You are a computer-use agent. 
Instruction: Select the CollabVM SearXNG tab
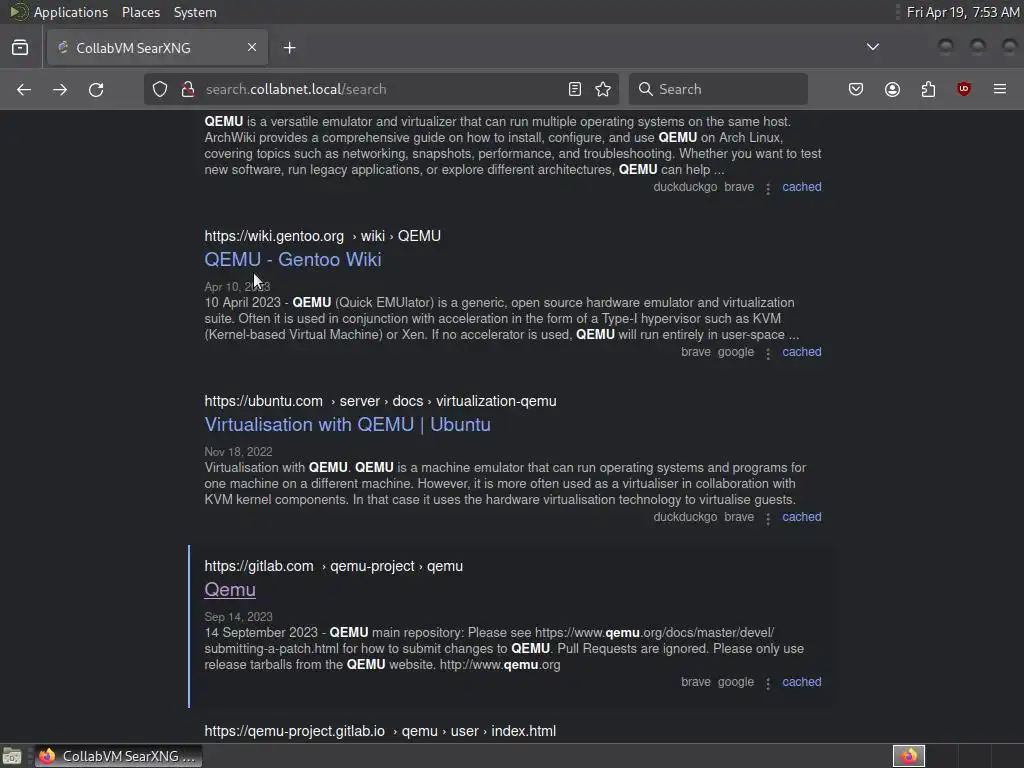click(x=157, y=48)
